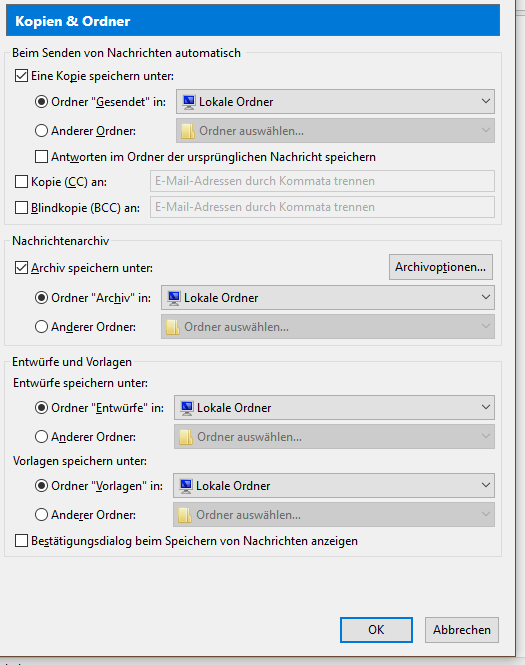Click the computer icon in the Archiv dropdown
The width and height of the screenshot is (525, 665).
pos(174,298)
